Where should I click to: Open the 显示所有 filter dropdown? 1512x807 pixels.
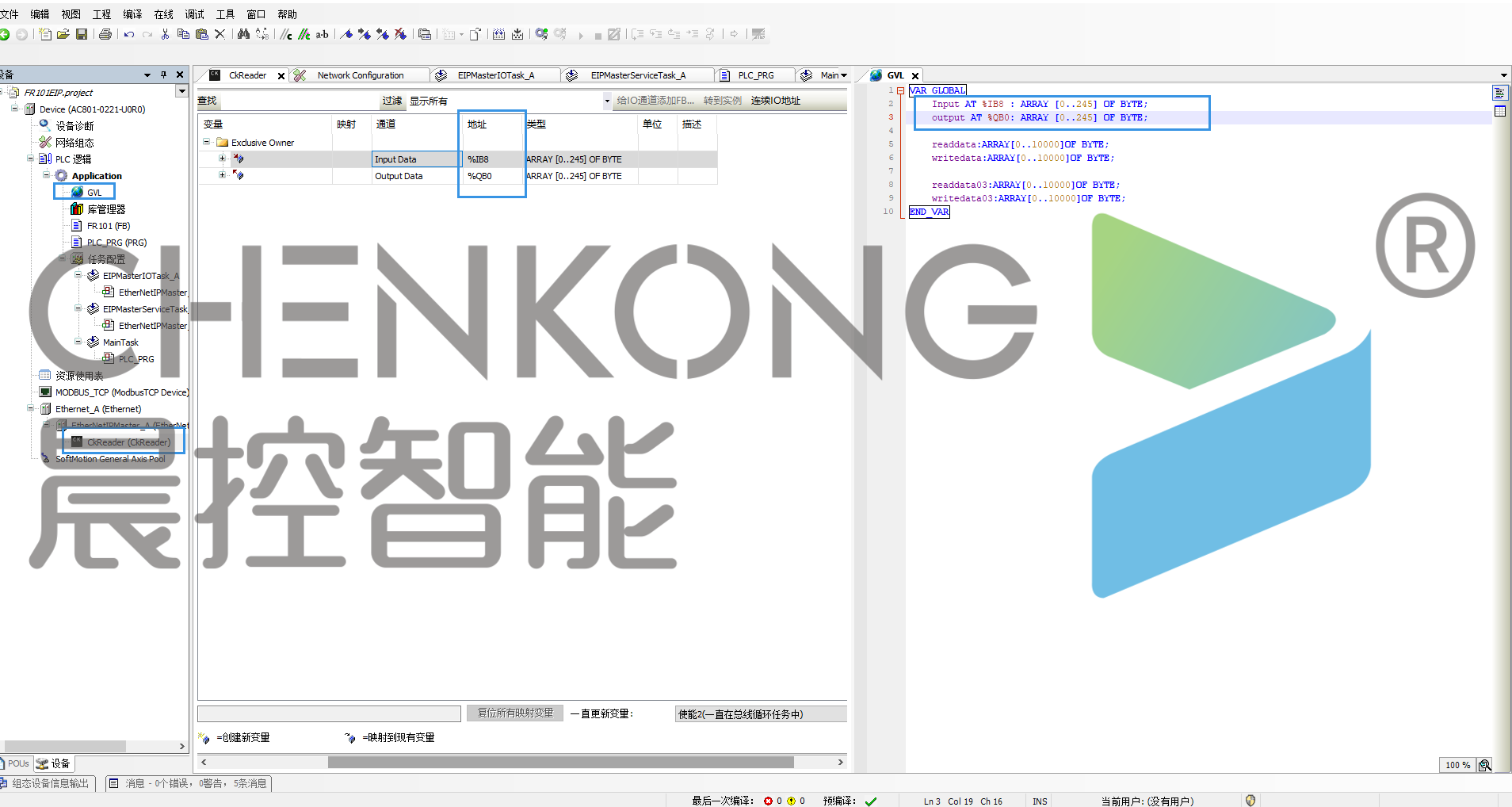click(607, 101)
